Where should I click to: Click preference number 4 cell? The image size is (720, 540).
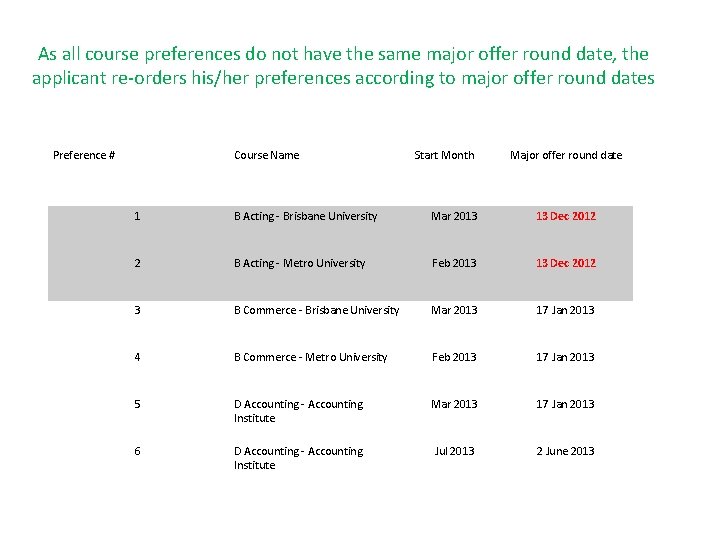pos(138,357)
